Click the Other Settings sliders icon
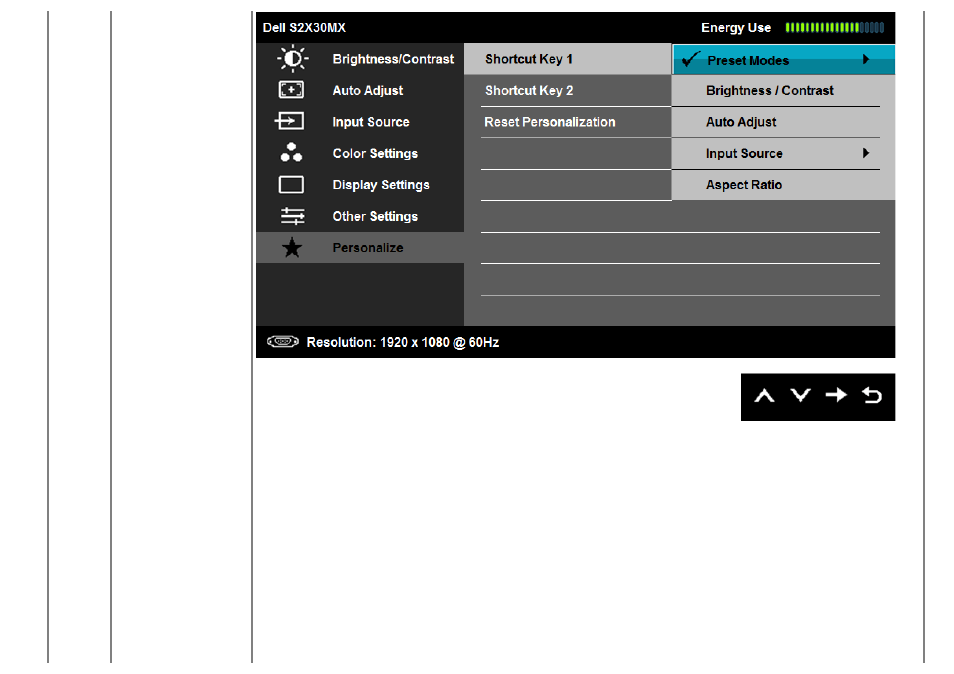Image resolution: width=954 pixels, height=674 pixels. (x=292, y=216)
